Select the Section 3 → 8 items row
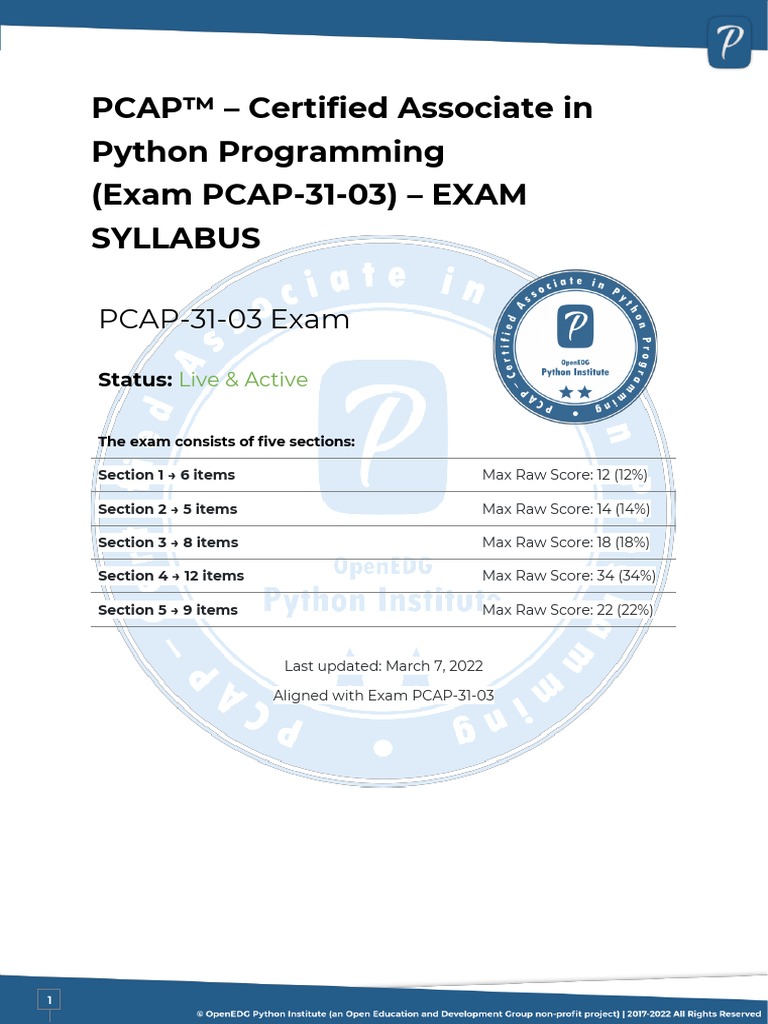The height and width of the screenshot is (1024, 768). 383,542
